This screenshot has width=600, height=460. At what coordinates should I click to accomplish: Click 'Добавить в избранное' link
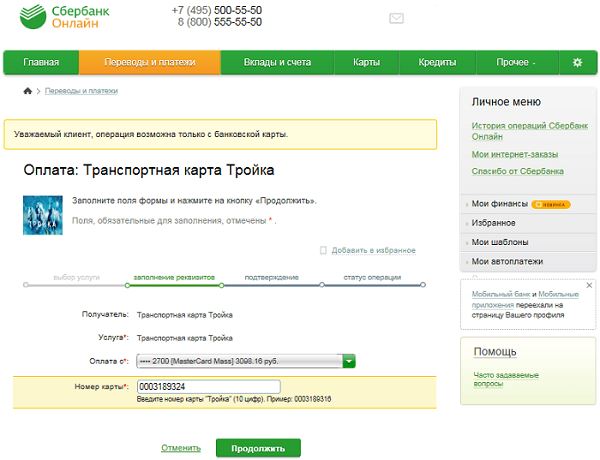click(x=373, y=250)
